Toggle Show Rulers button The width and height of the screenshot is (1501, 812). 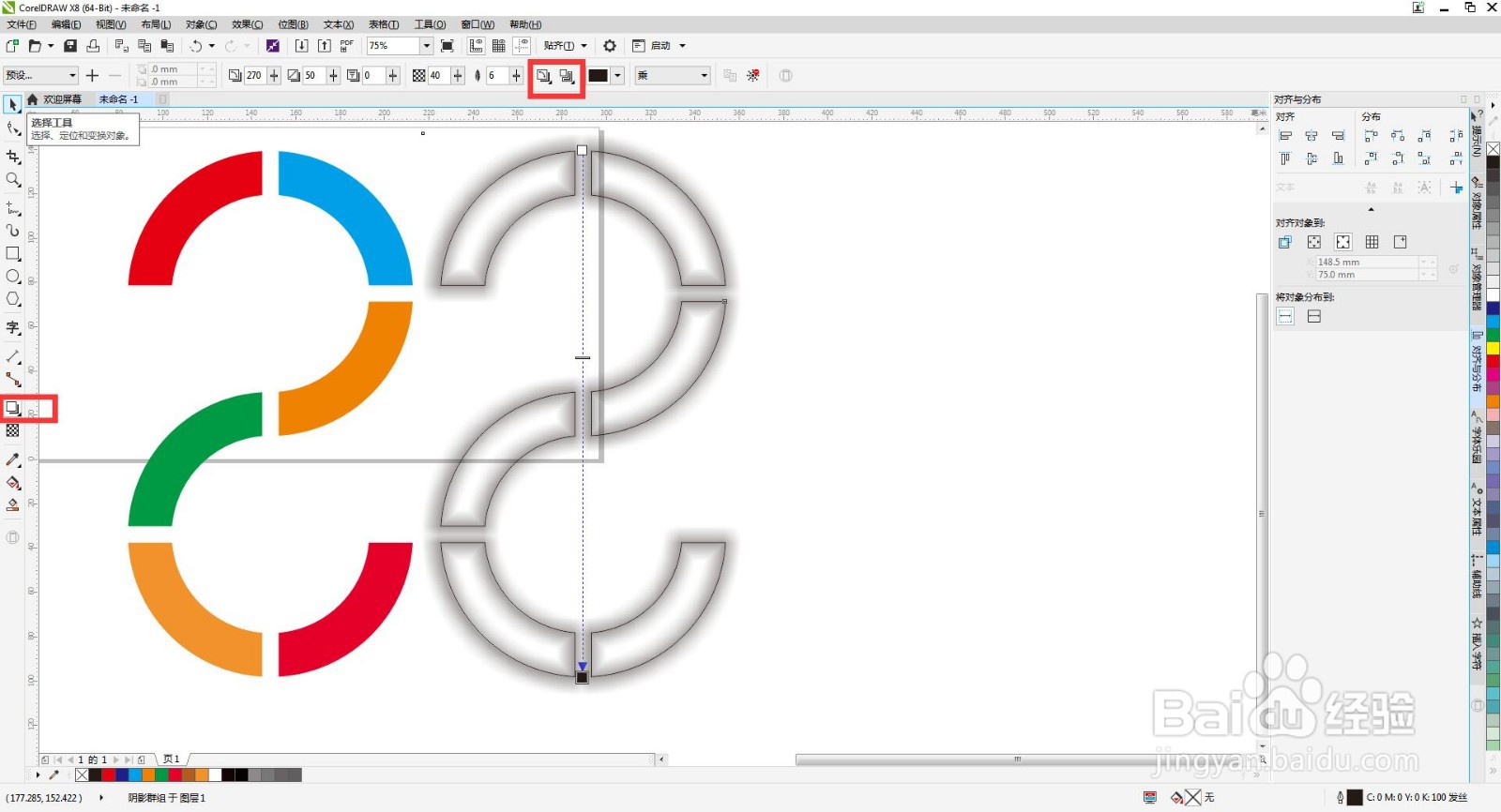[x=476, y=45]
